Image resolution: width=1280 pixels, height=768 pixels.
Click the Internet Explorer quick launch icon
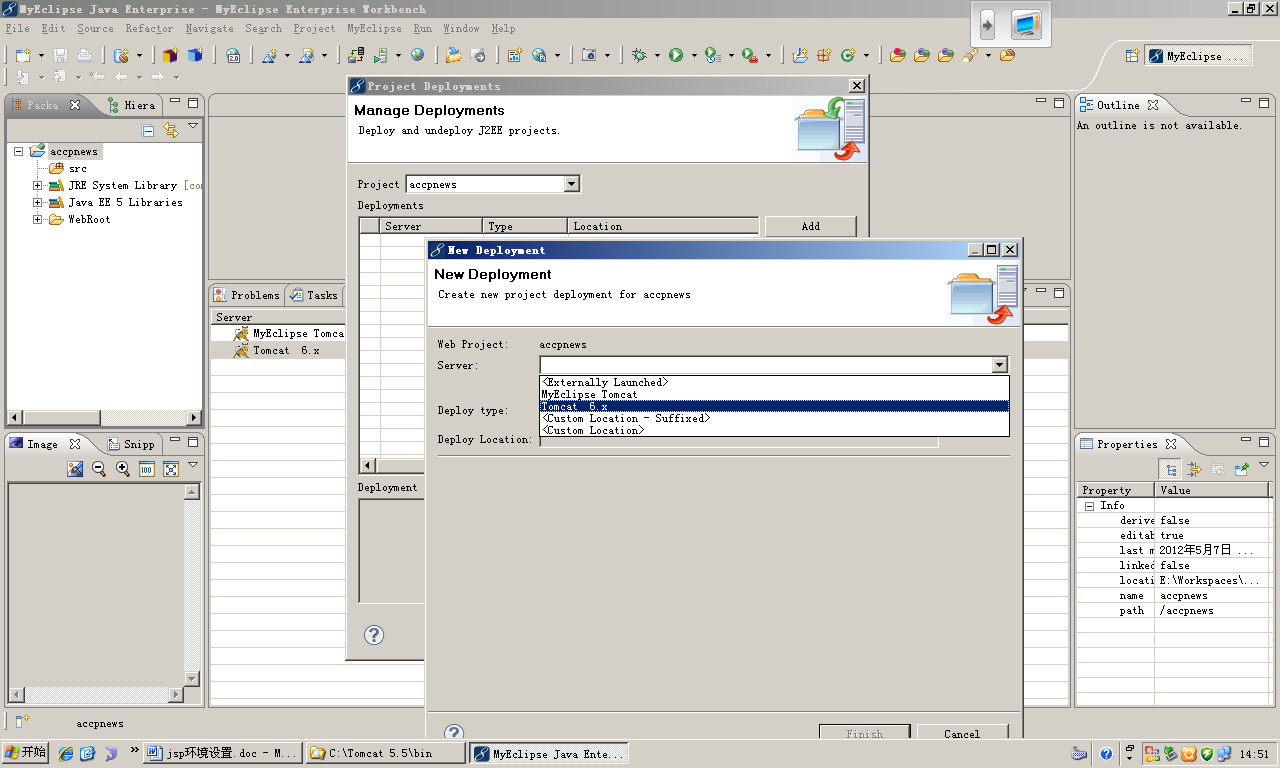(65, 753)
